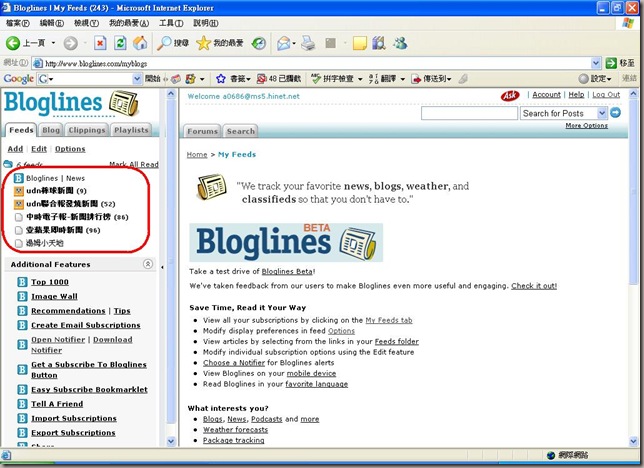Click the sidebar scroll down arrow
This screenshot has width=644, height=468.
pos(171,442)
